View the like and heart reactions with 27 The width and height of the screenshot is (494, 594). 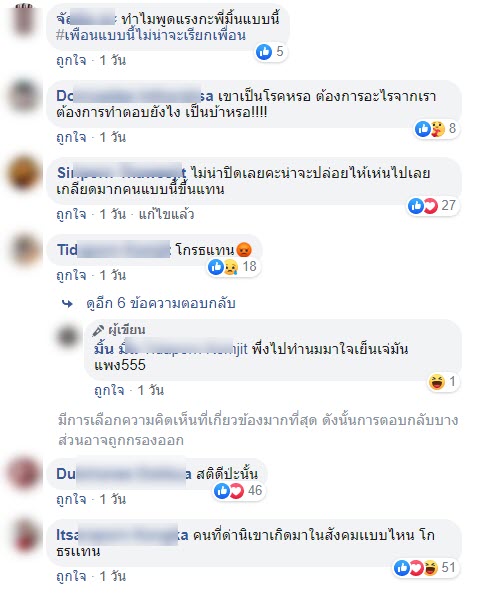coord(432,206)
